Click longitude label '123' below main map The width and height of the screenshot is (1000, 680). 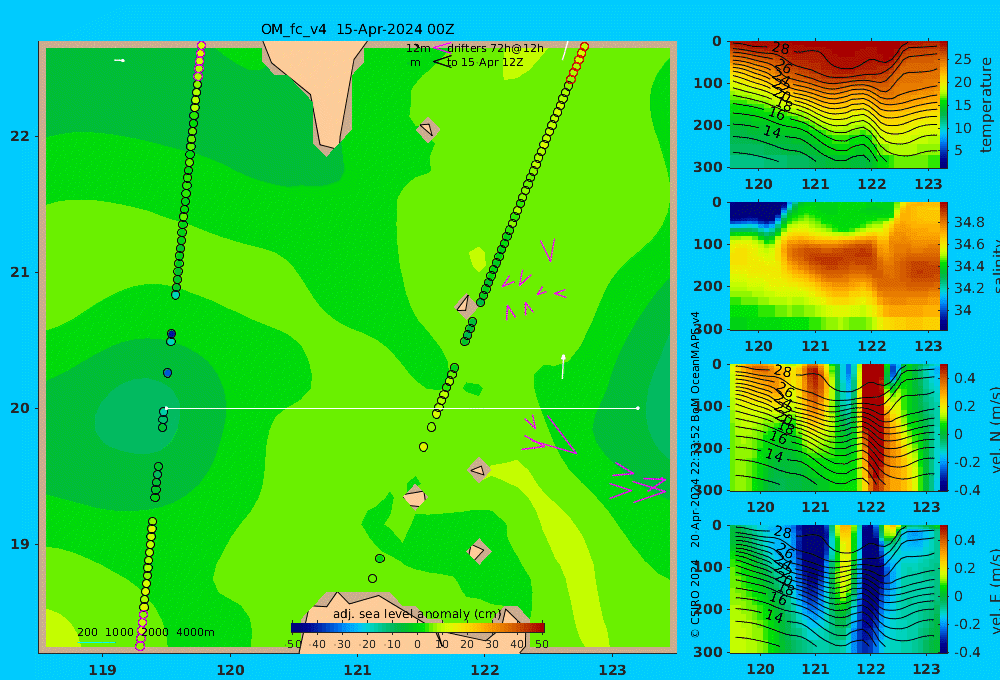point(612,670)
